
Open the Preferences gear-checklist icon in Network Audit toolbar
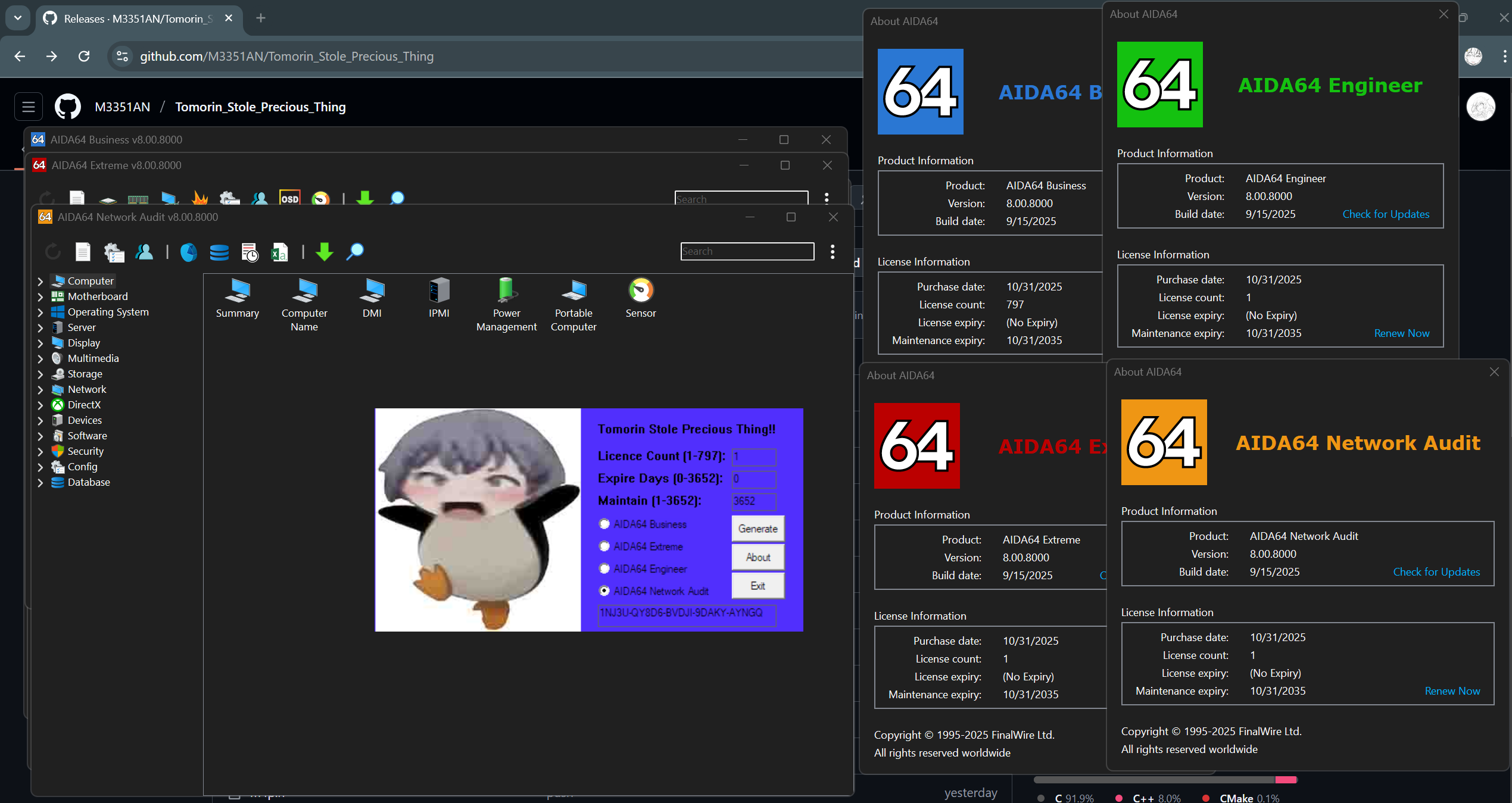point(114,252)
